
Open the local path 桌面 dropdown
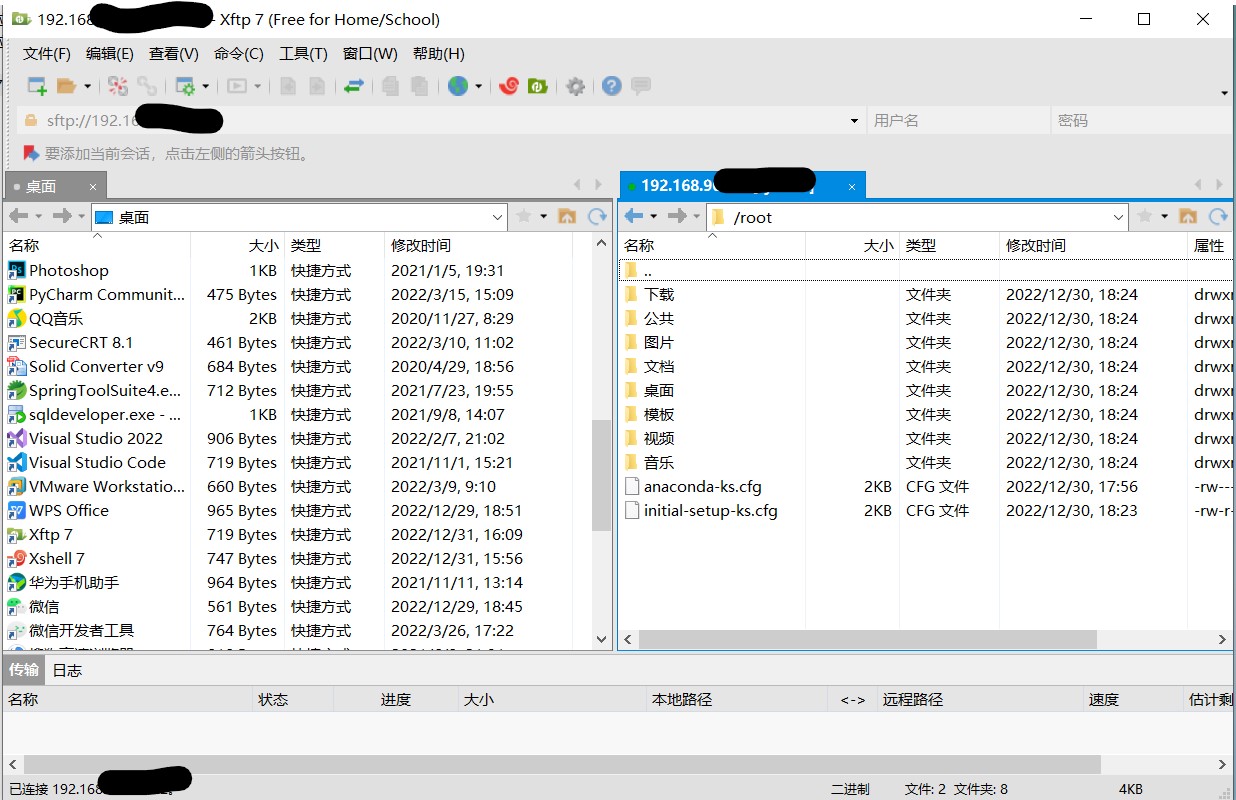498,217
